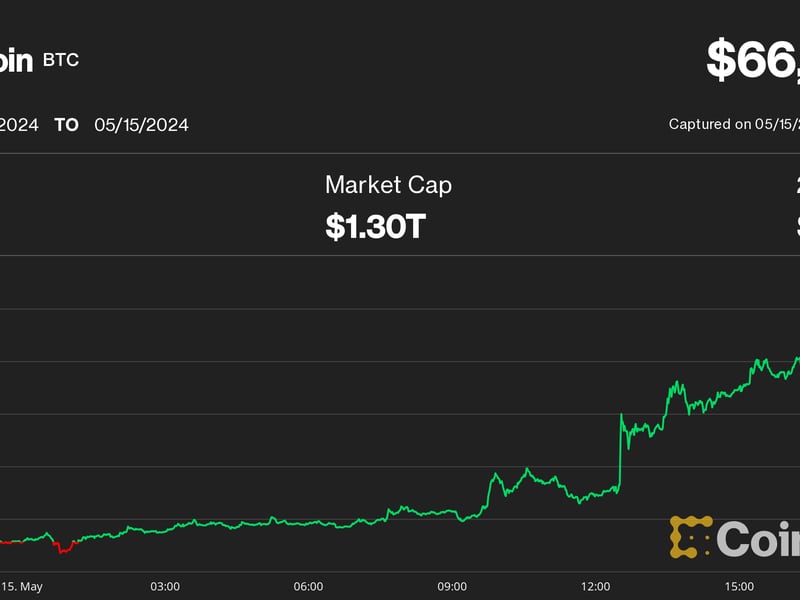
Task: Select the 03:00 time axis label
Action: coord(165,586)
